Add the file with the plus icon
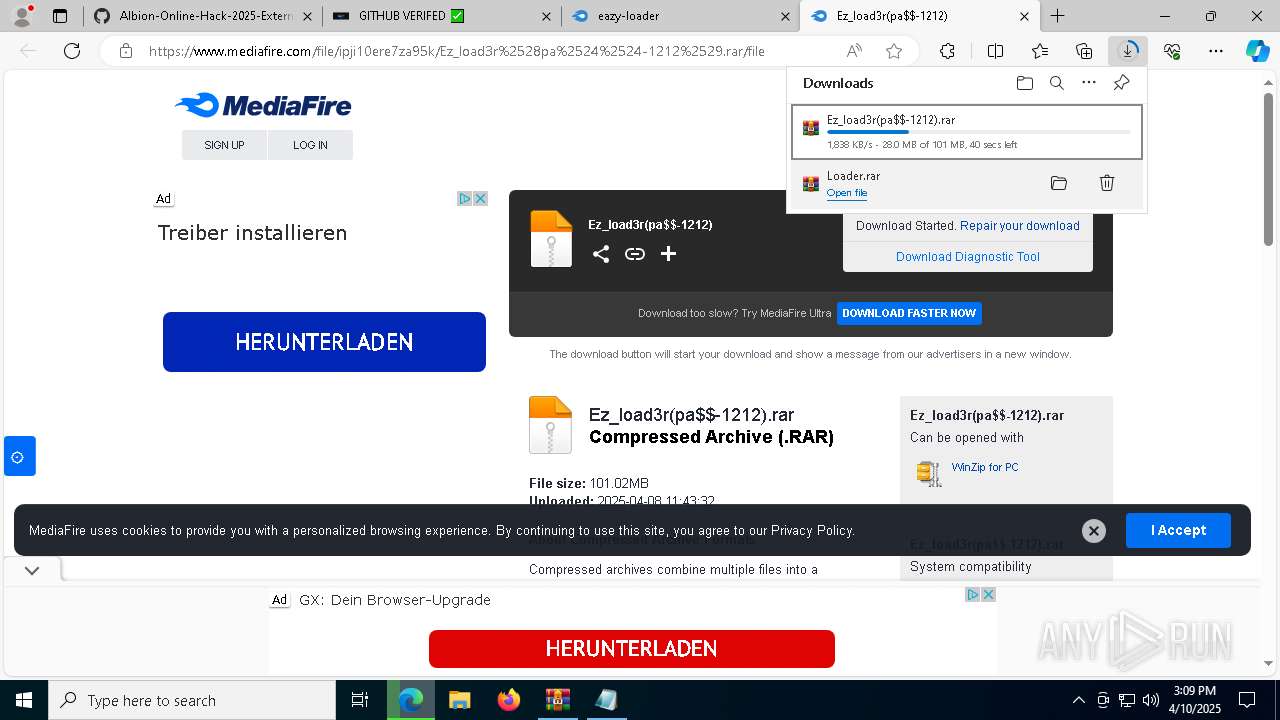 668,254
